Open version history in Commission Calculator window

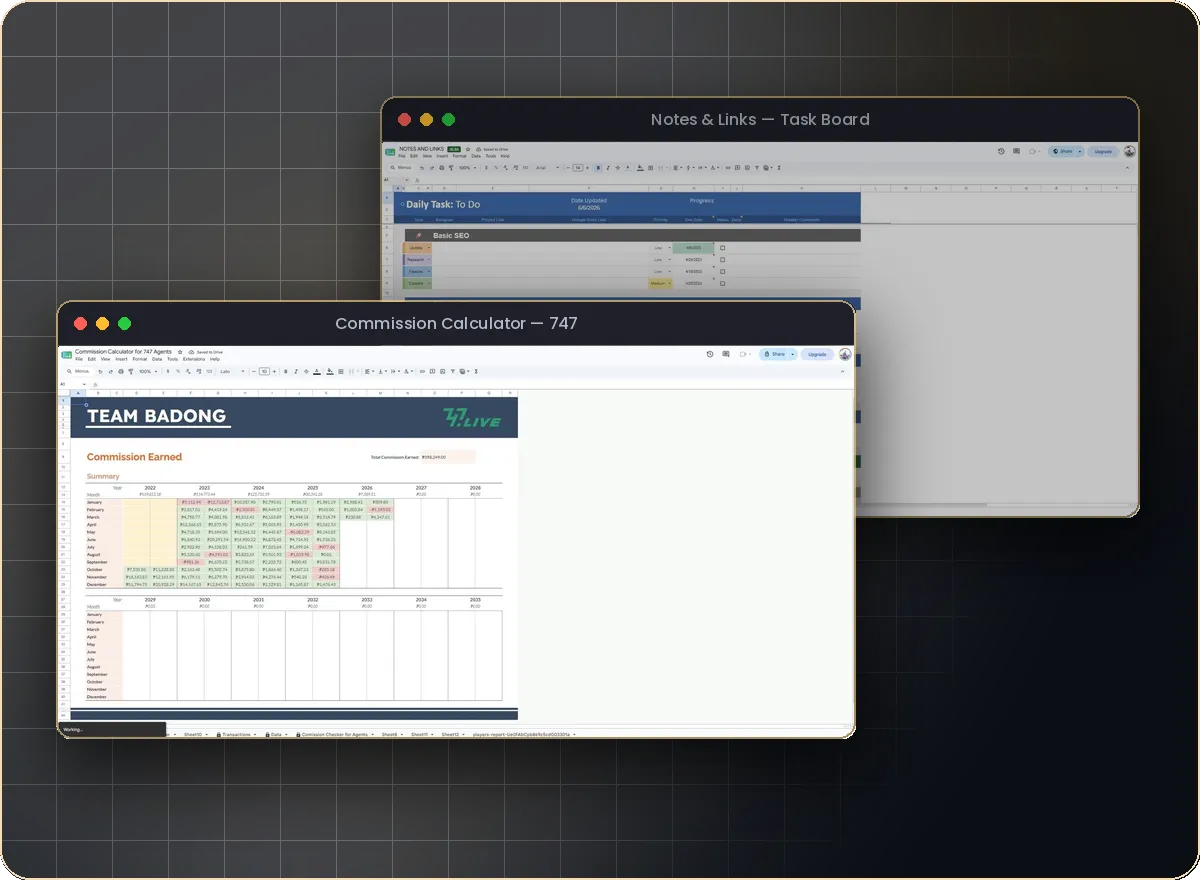pyautogui.click(x=710, y=354)
